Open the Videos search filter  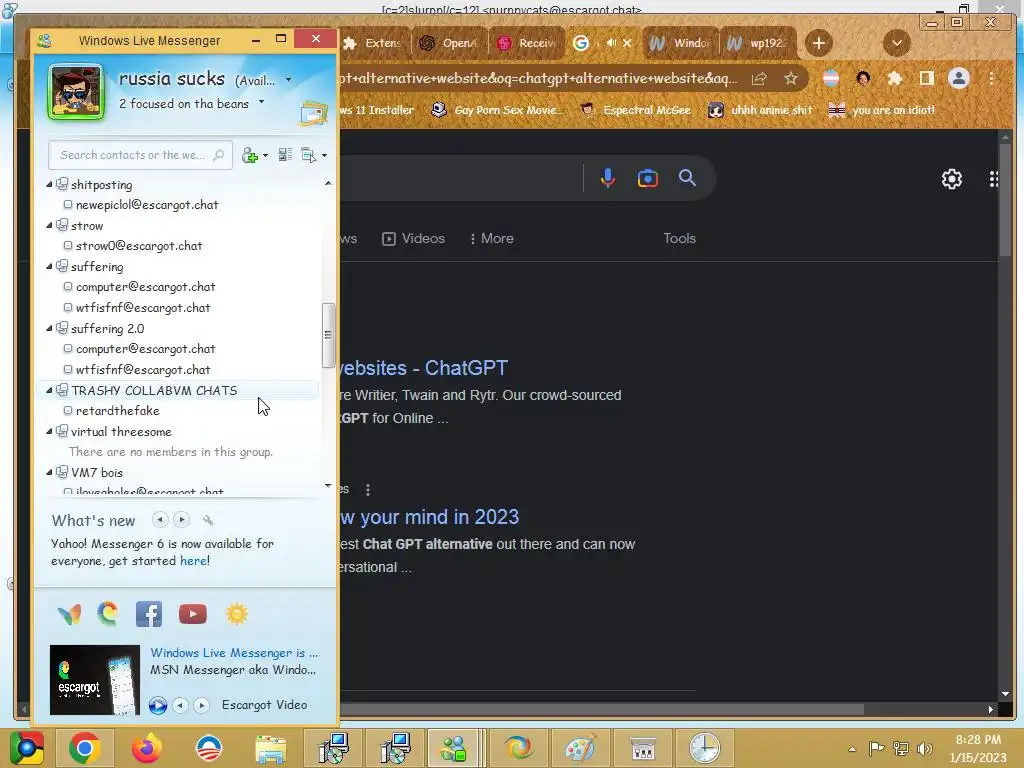click(x=413, y=238)
